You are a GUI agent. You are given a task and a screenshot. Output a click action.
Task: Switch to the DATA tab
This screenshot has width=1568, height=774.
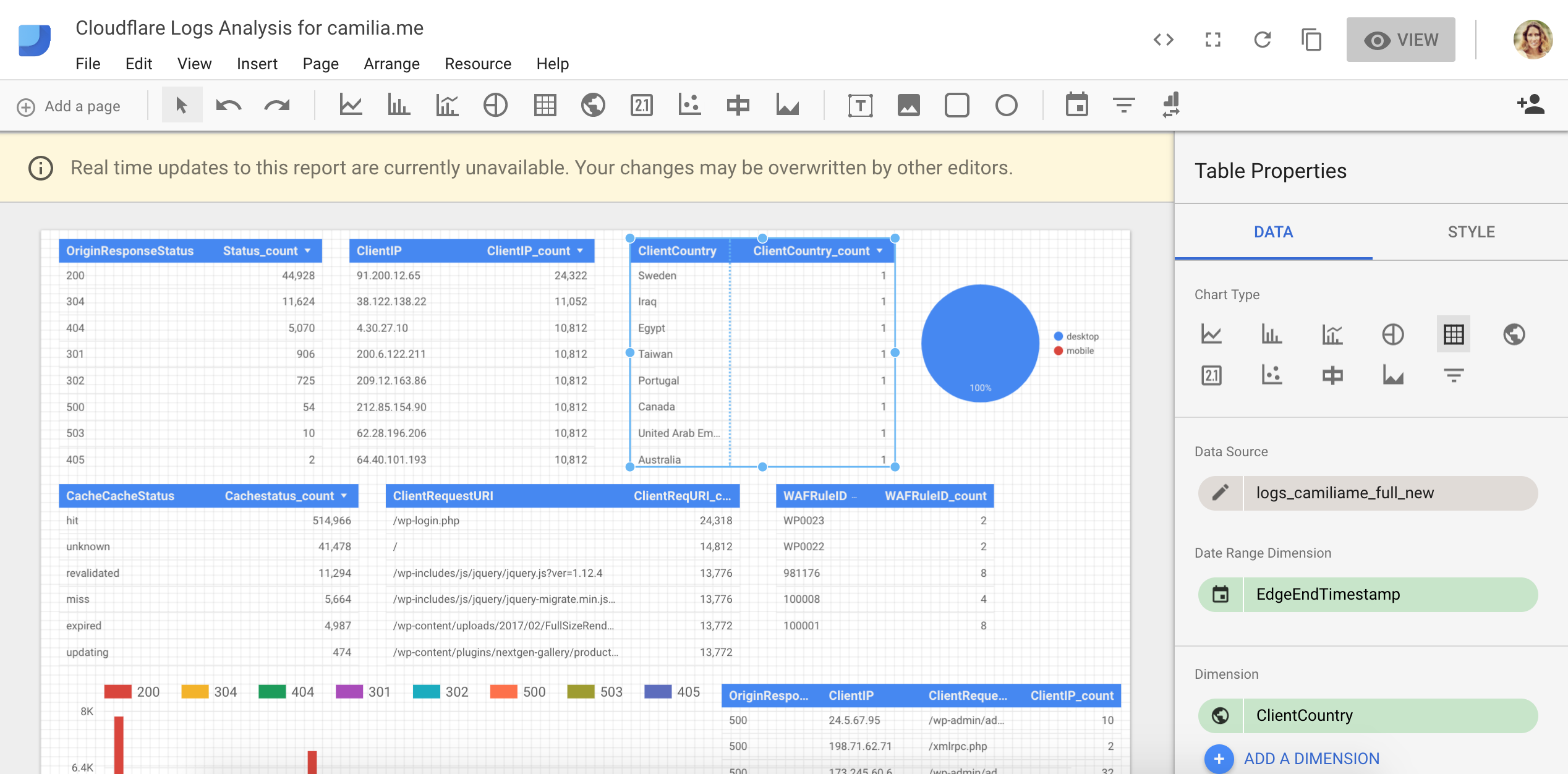point(1273,232)
